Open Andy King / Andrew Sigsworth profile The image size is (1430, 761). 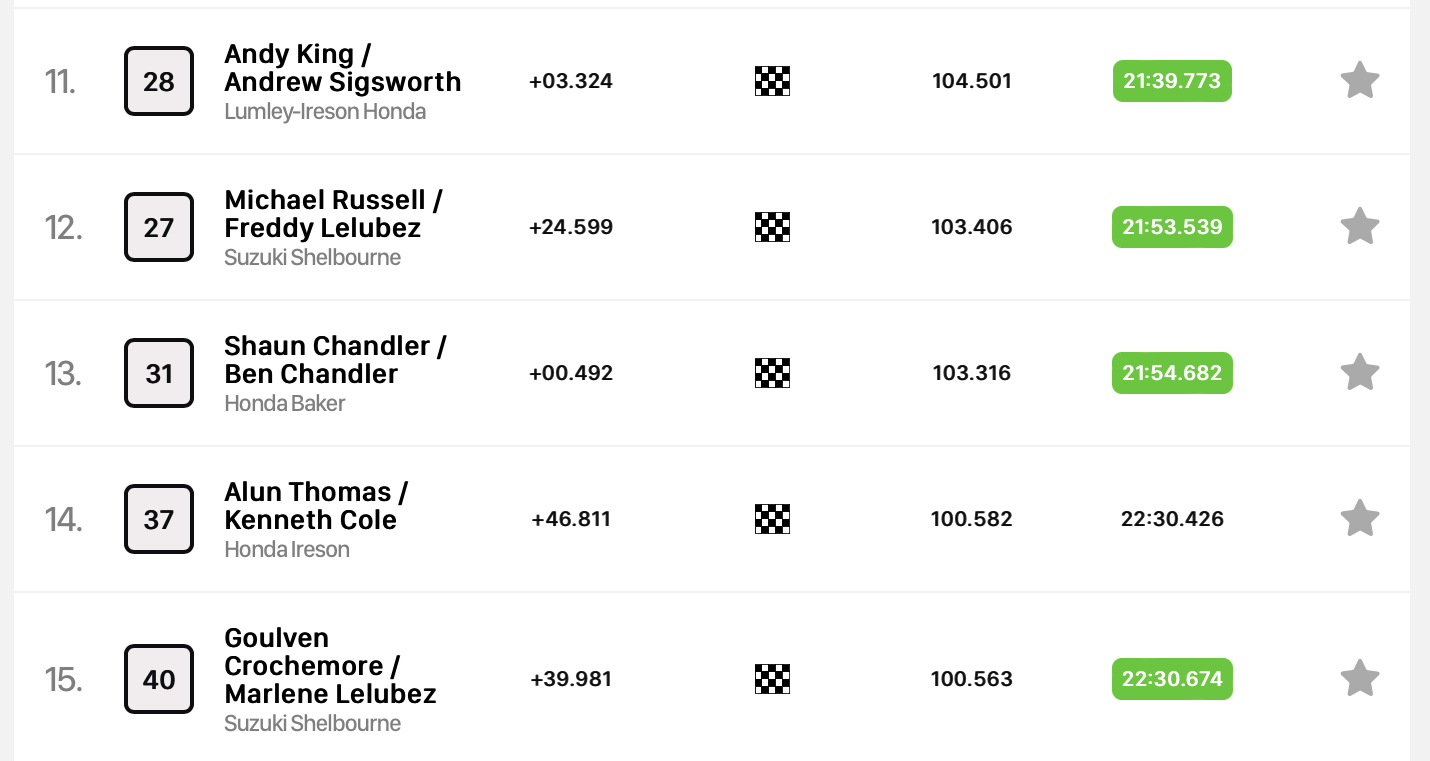(343, 68)
